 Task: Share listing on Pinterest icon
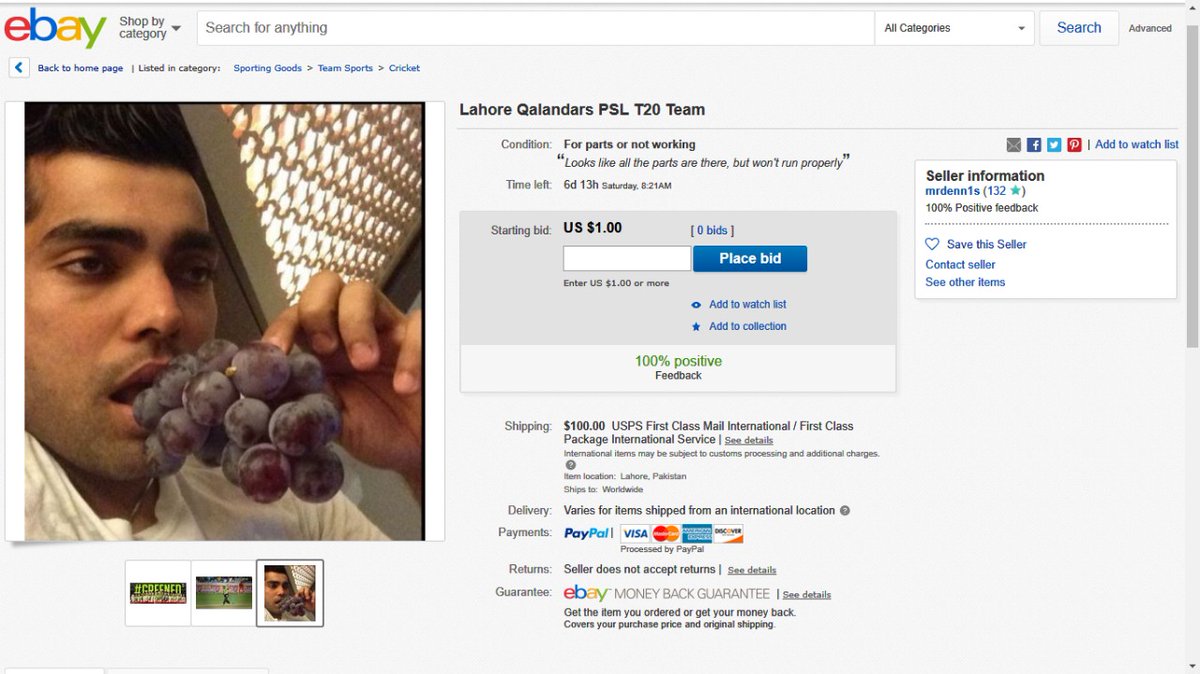1074,145
